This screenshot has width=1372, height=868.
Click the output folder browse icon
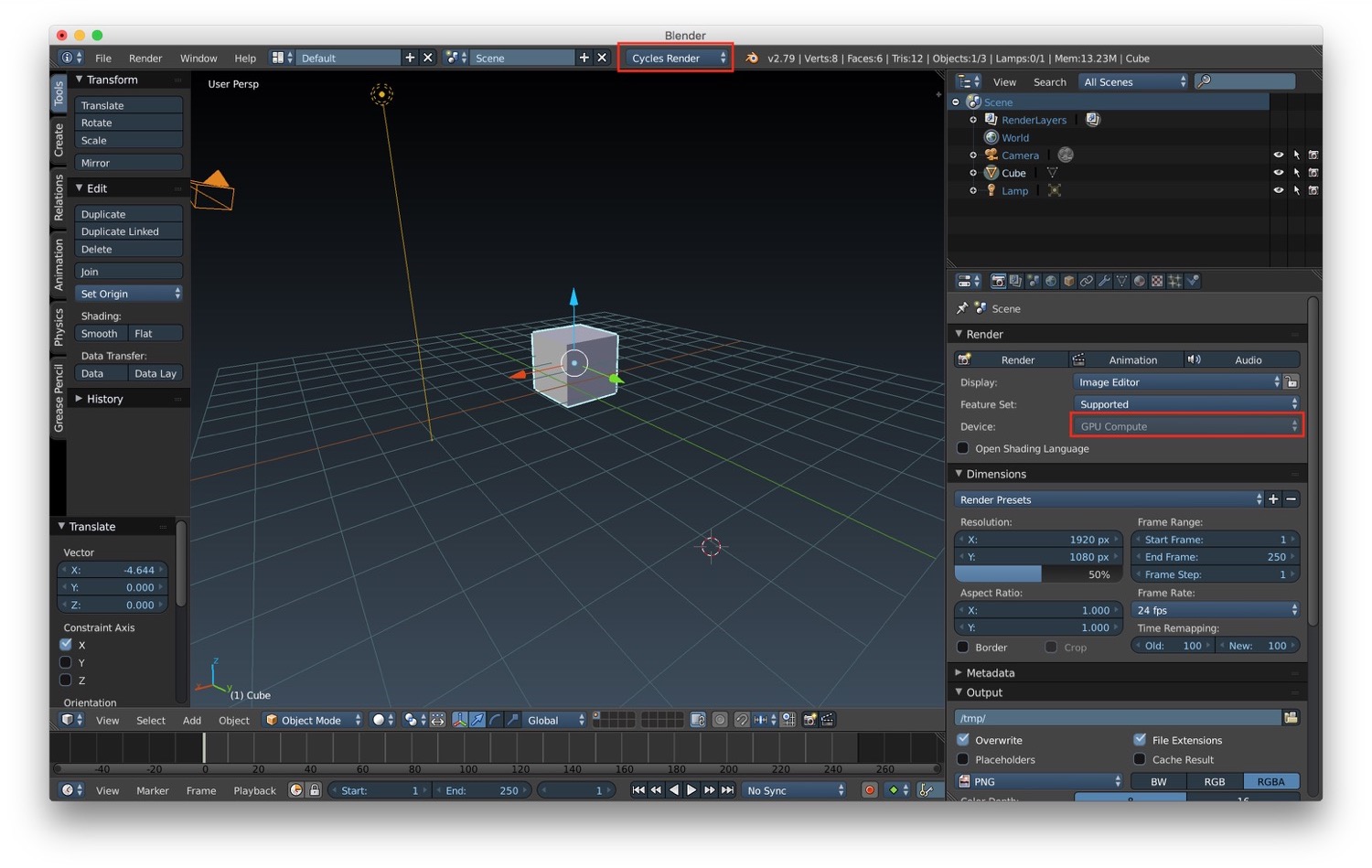coord(1291,718)
